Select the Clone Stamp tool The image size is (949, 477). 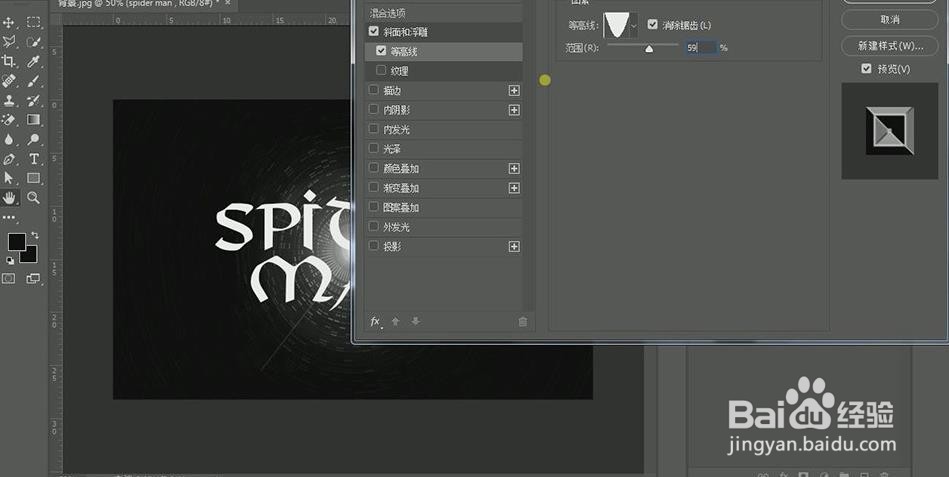pos(9,100)
